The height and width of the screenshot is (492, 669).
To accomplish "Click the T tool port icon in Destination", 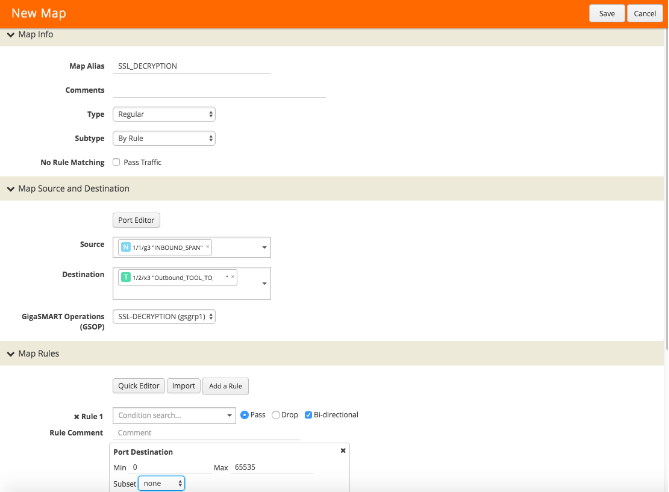I will (x=125, y=277).
